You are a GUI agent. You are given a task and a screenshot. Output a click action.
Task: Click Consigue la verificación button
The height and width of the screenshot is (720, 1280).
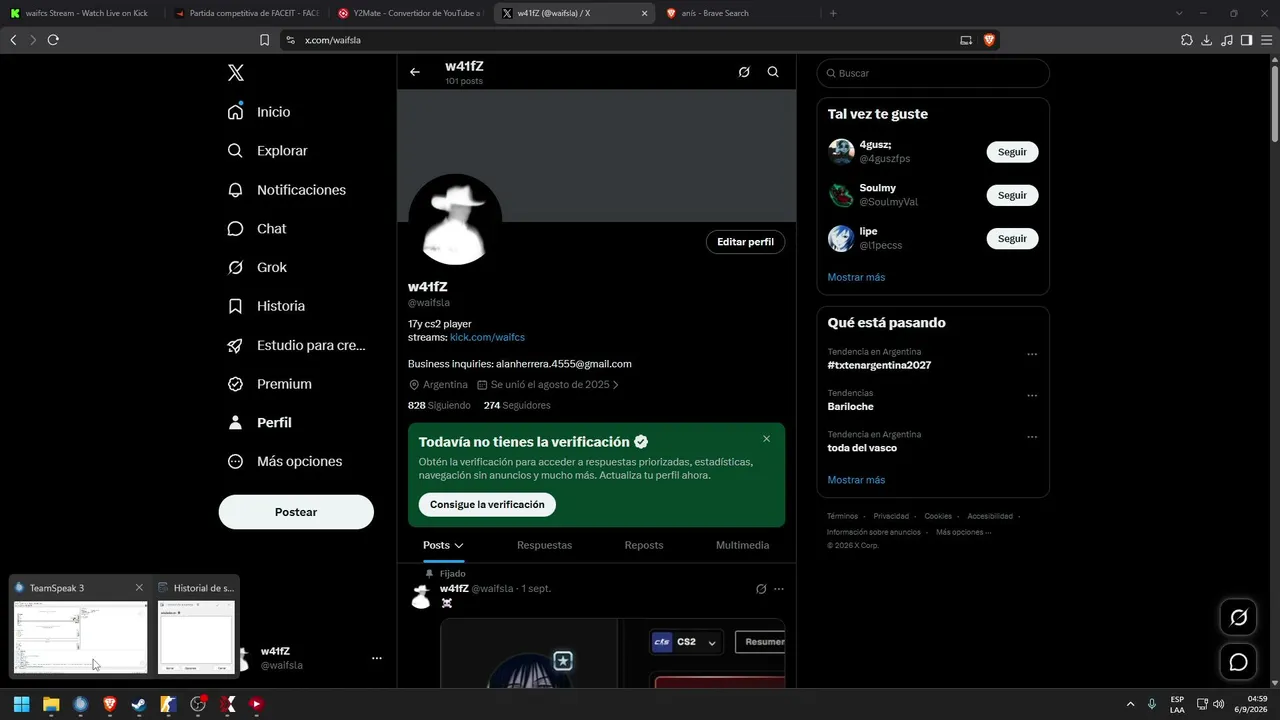(x=487, y=505)
